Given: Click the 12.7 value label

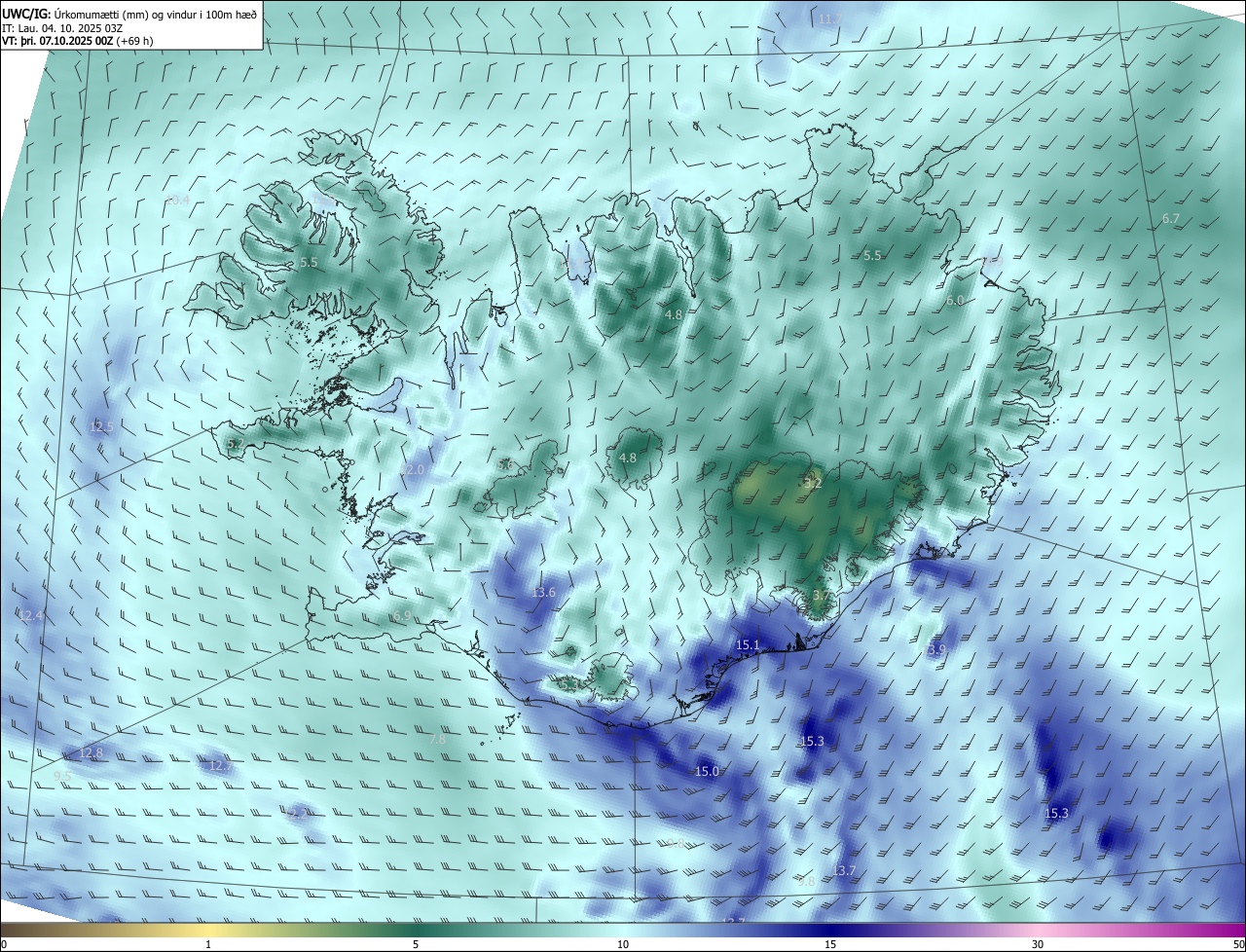Looking at the screenshot, I should click(221, 767).
